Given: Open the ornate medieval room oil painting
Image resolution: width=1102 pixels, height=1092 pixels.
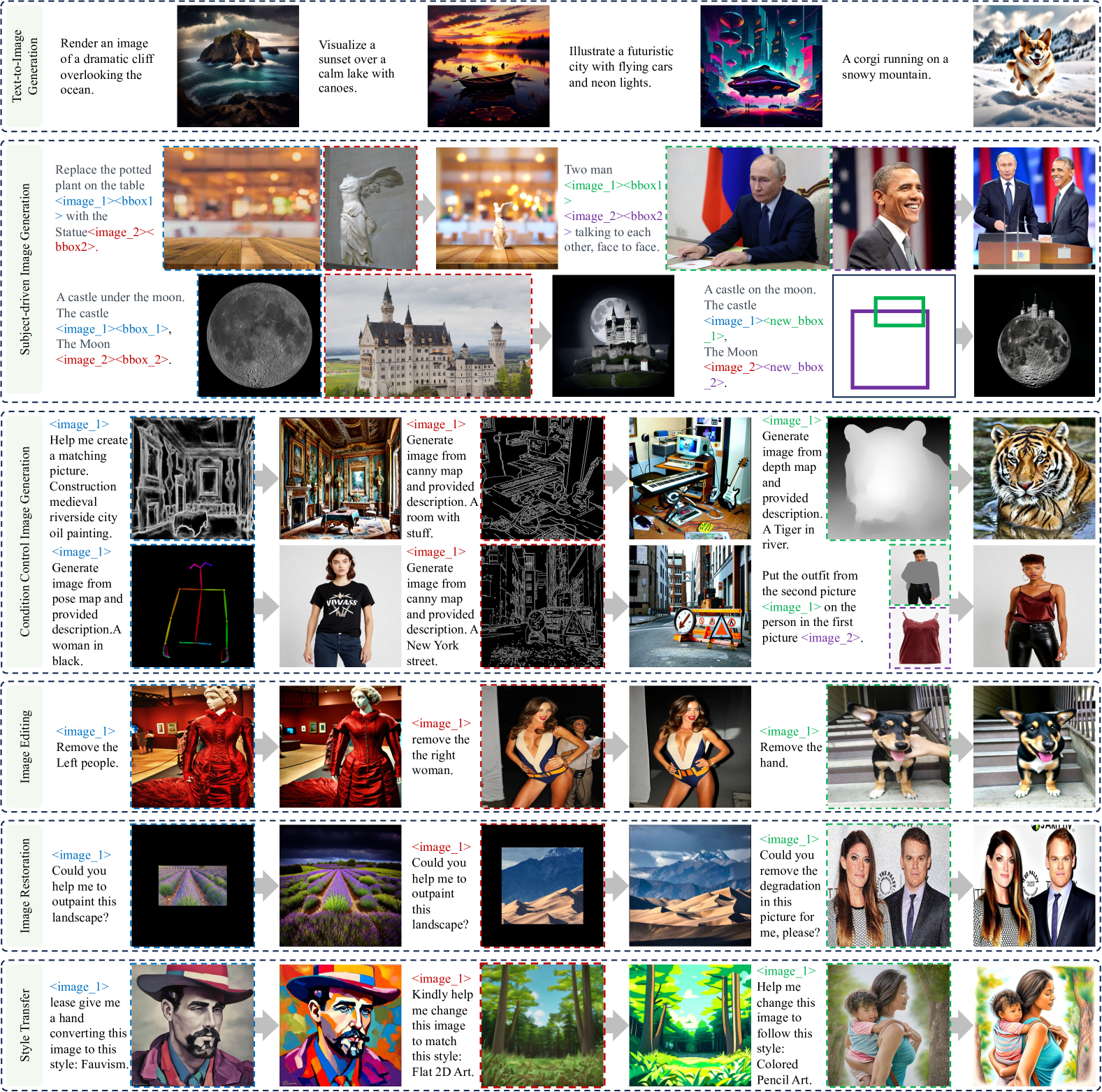Looking at the screenshot, I should click(340, 479).
